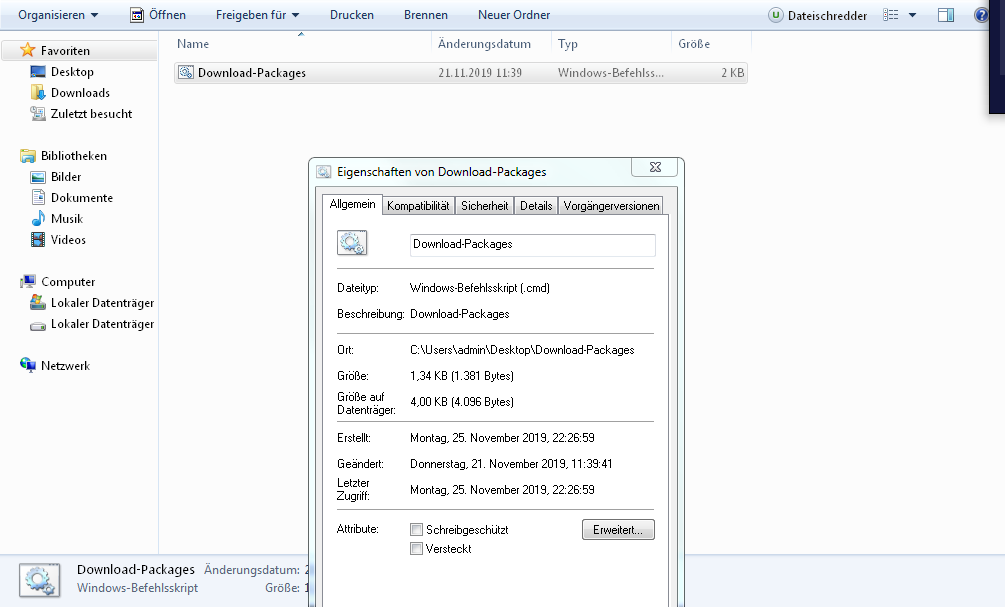Click the Bilder picture icon
The image size is (1005, 607).
38,177
